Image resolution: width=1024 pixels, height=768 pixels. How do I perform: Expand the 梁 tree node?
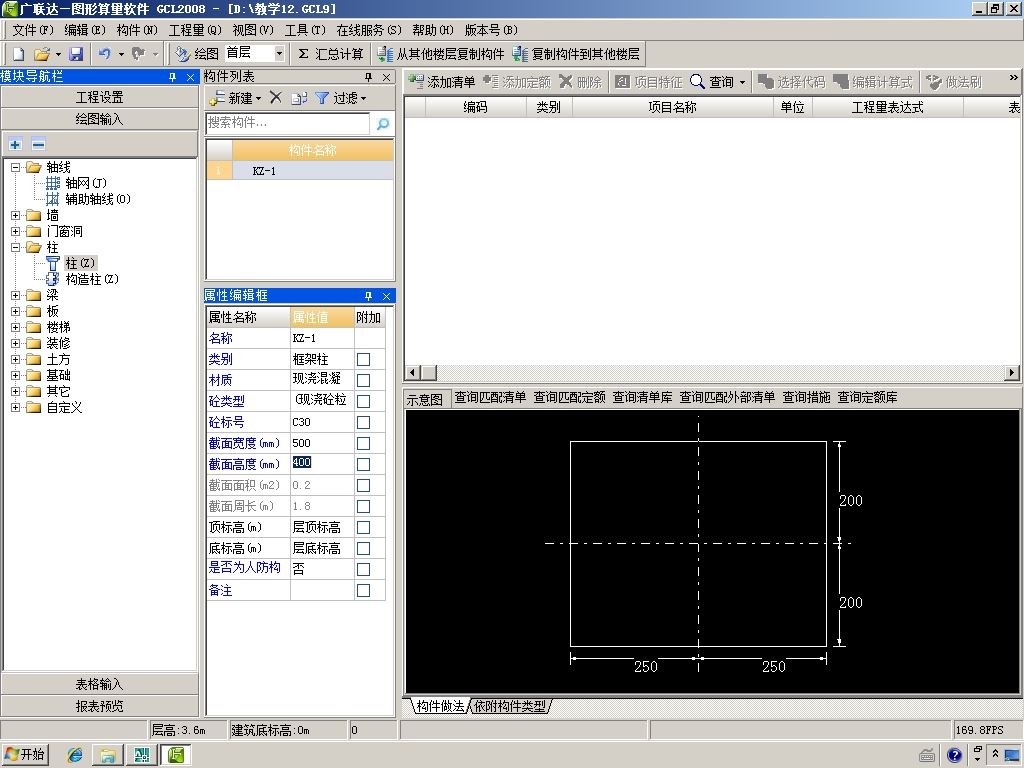pyautogui.click(x=16, y=295)
